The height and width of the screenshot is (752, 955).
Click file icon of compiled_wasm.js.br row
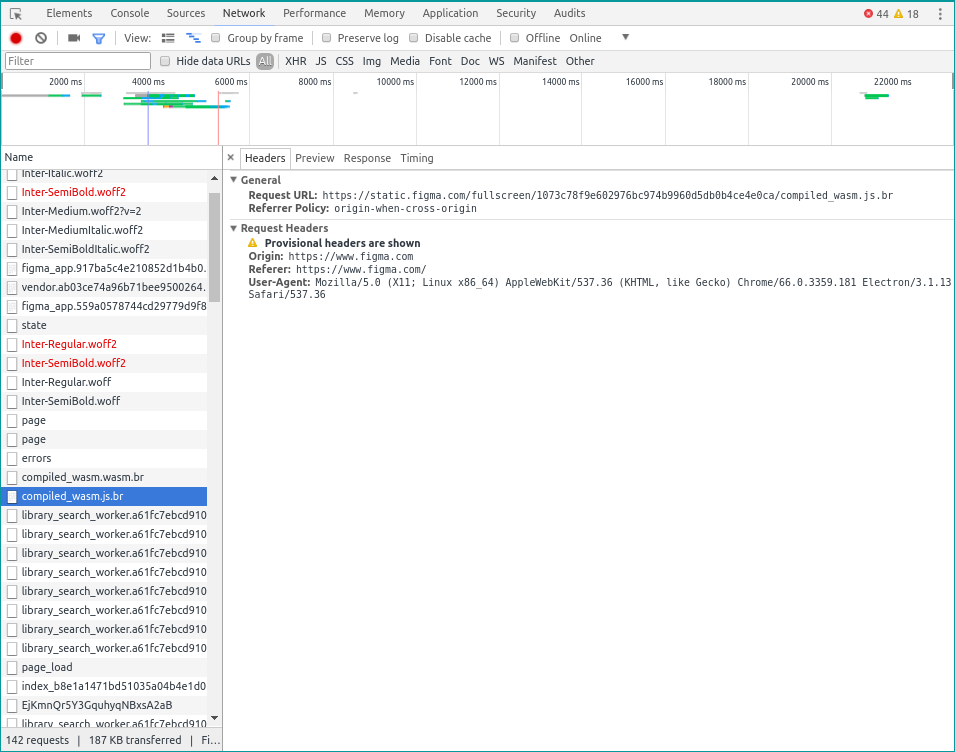point(12,496)
